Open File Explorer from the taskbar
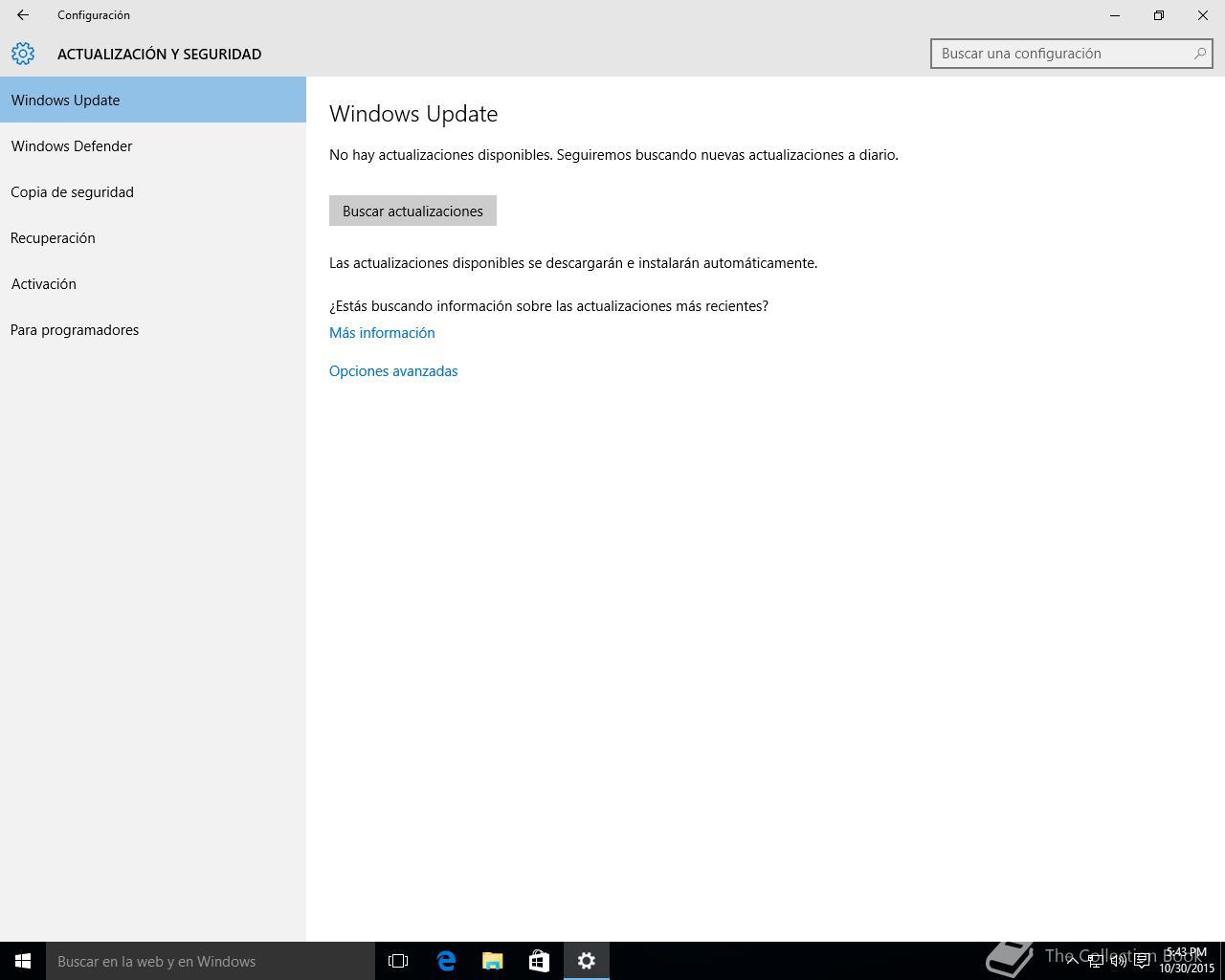 (493, 961)
